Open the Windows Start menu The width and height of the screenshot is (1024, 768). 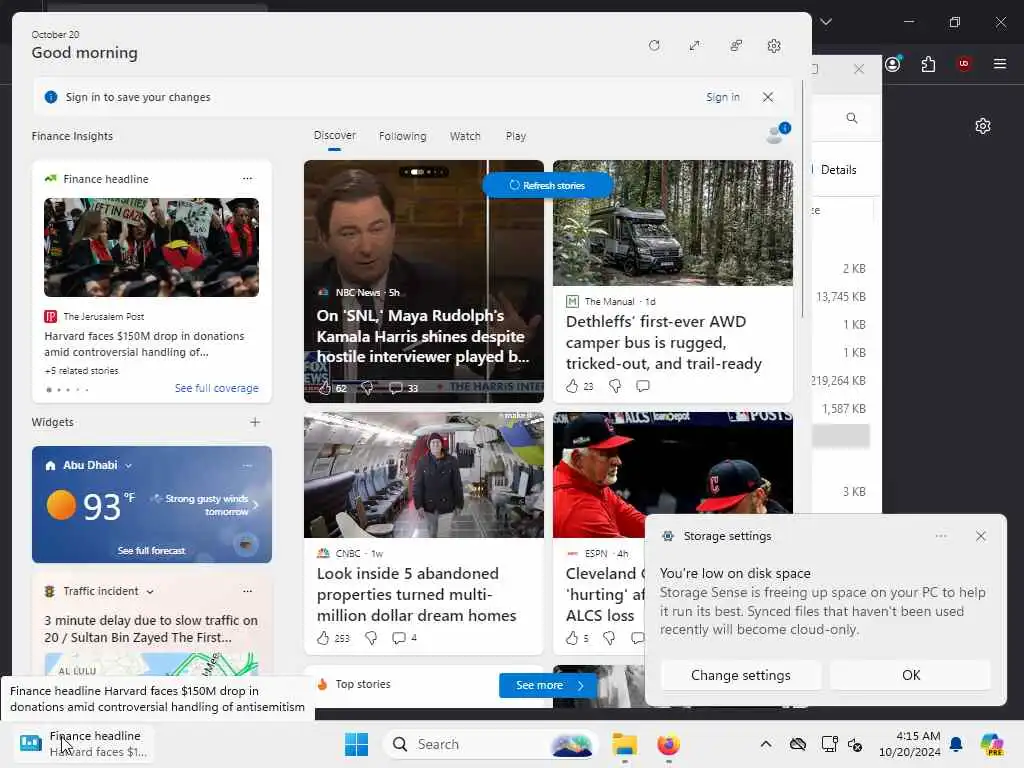pyautogui.click(x=357, y=744)
